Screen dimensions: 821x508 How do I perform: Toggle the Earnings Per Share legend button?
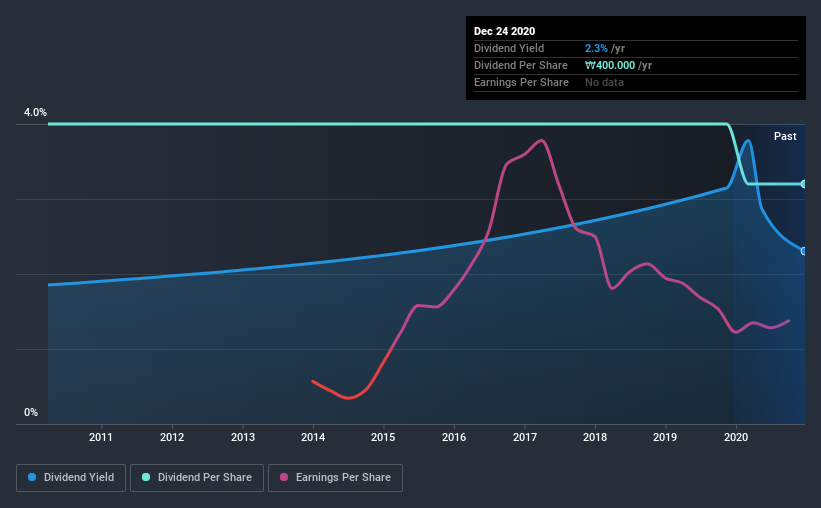click(x=335, y=478)
